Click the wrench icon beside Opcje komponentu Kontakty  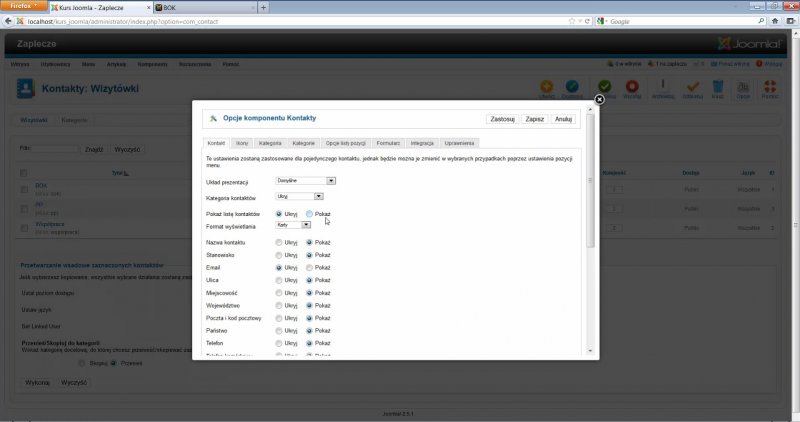coord(213,119)
